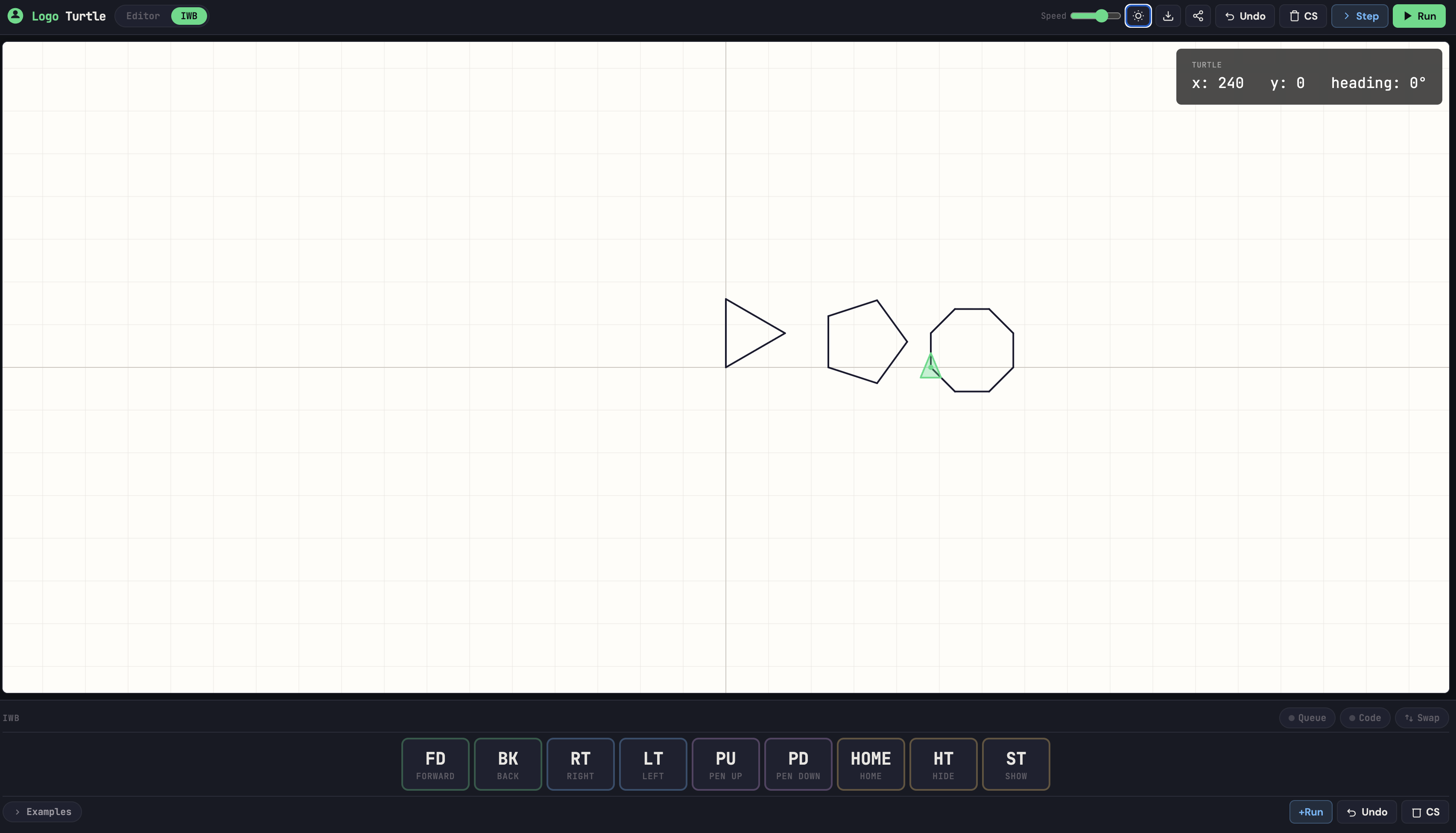Clear the screen with the CS button
Image resolution: width=1456 pixels, height=833 pixels.
pyautogui.click(x=1303, y=15)
